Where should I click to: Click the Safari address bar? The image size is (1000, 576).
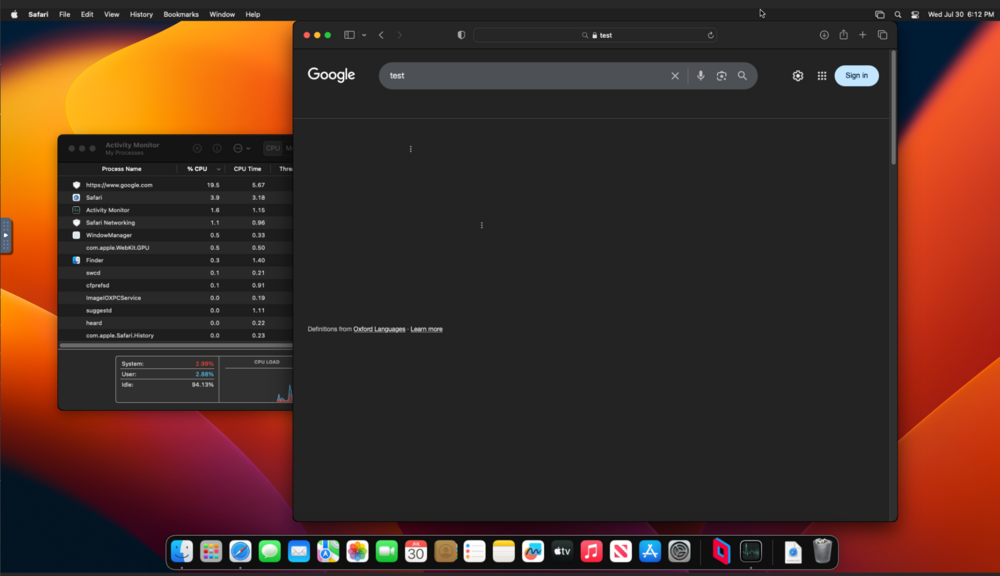coord(595,35)
